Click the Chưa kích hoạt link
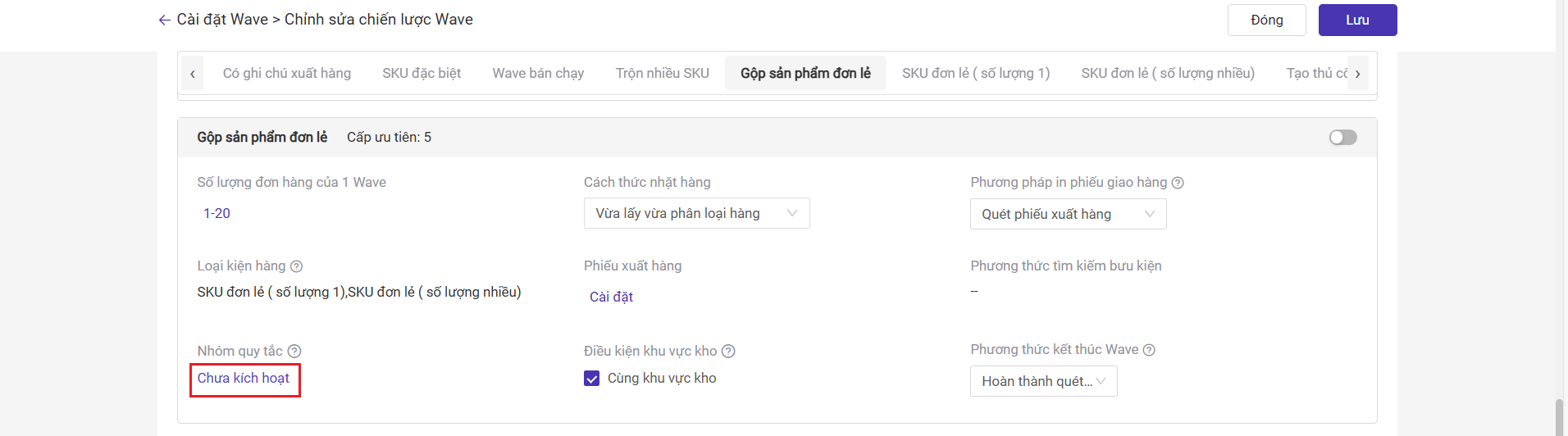The image size is (1568, 436). (x=244, y=379)
